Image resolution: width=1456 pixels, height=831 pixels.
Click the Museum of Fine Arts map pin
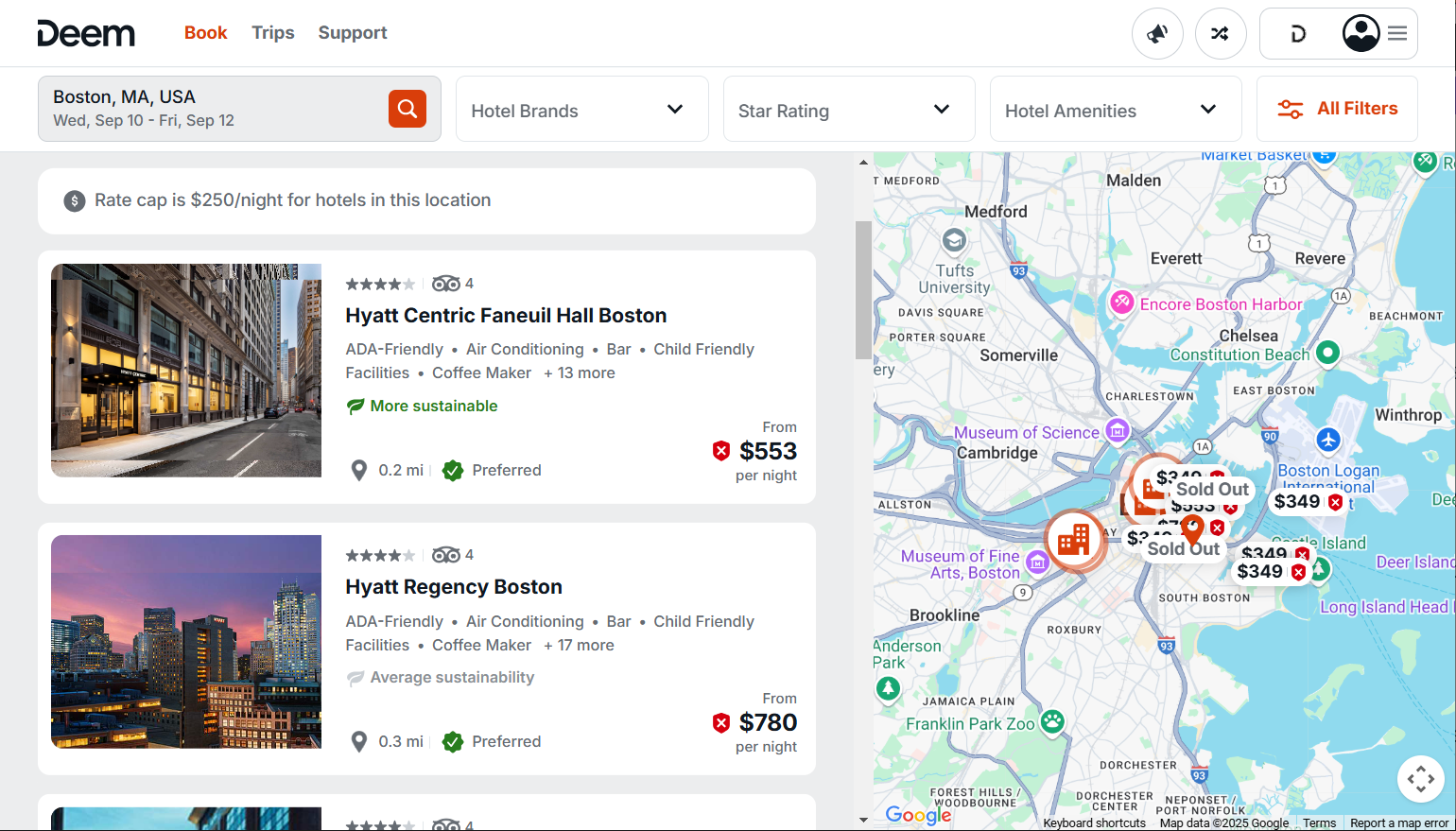[x=1038, y=563]
